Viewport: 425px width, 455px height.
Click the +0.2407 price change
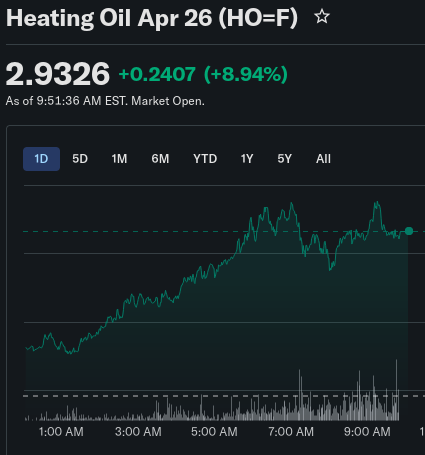click(157, 74)
